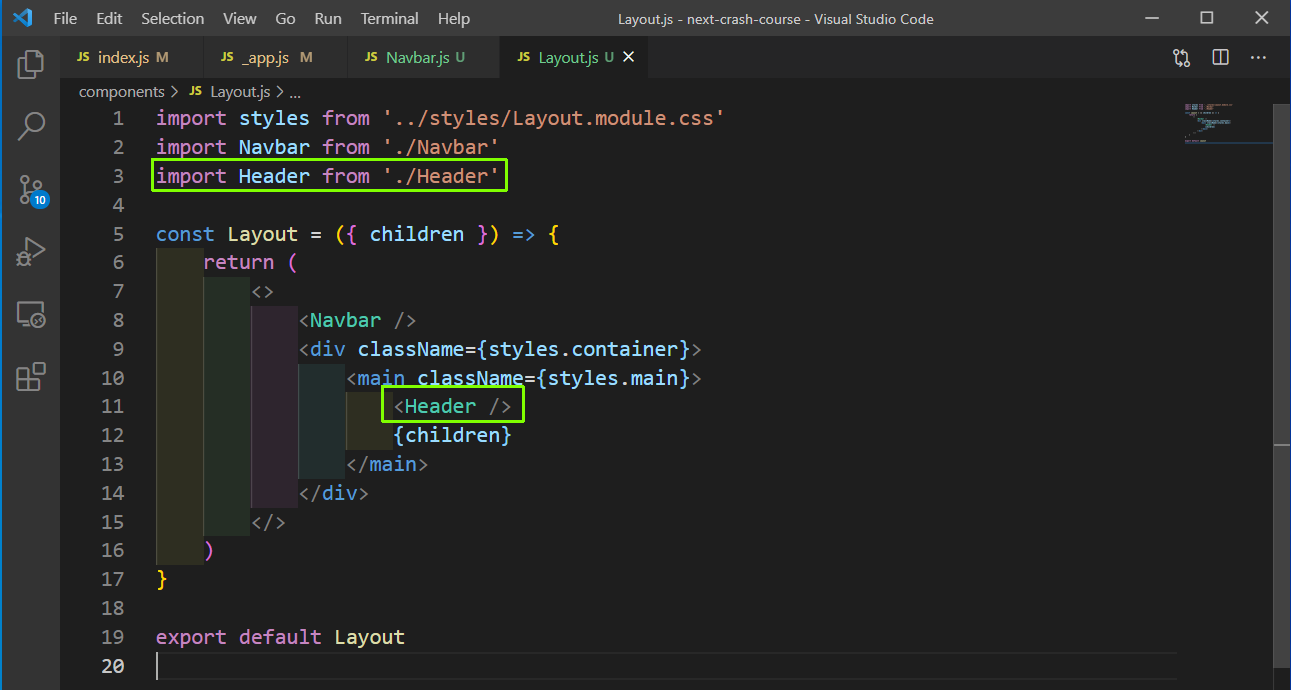Screen dimensions: 1291x690
Task: Open Source Control view with 10 changes
Action: pyautogui.click(x=31, y=189)
